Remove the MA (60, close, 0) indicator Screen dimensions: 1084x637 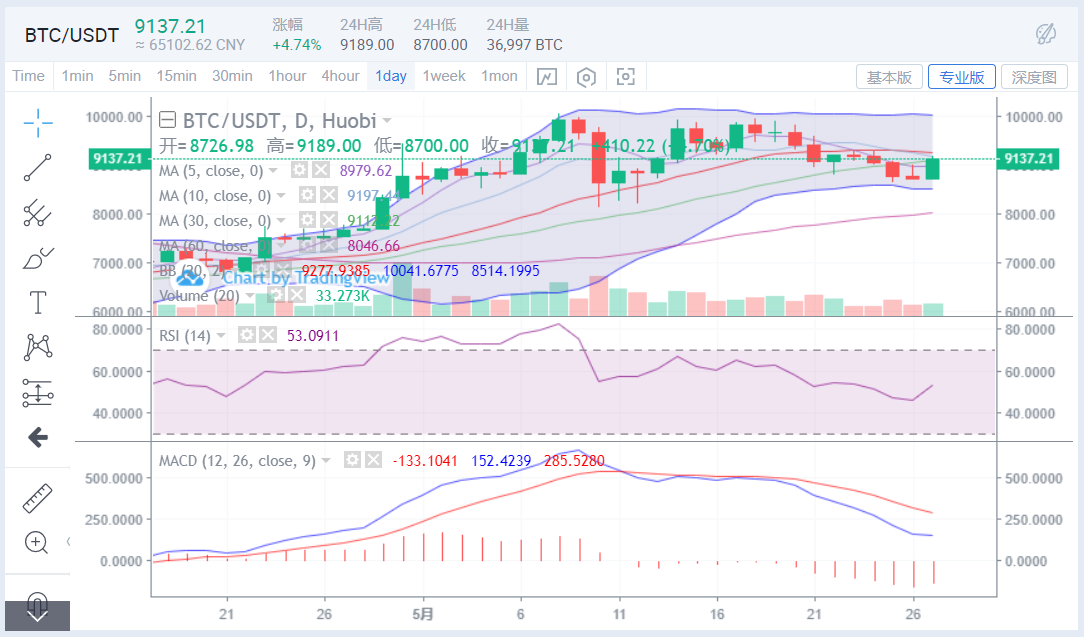point(329,246)
